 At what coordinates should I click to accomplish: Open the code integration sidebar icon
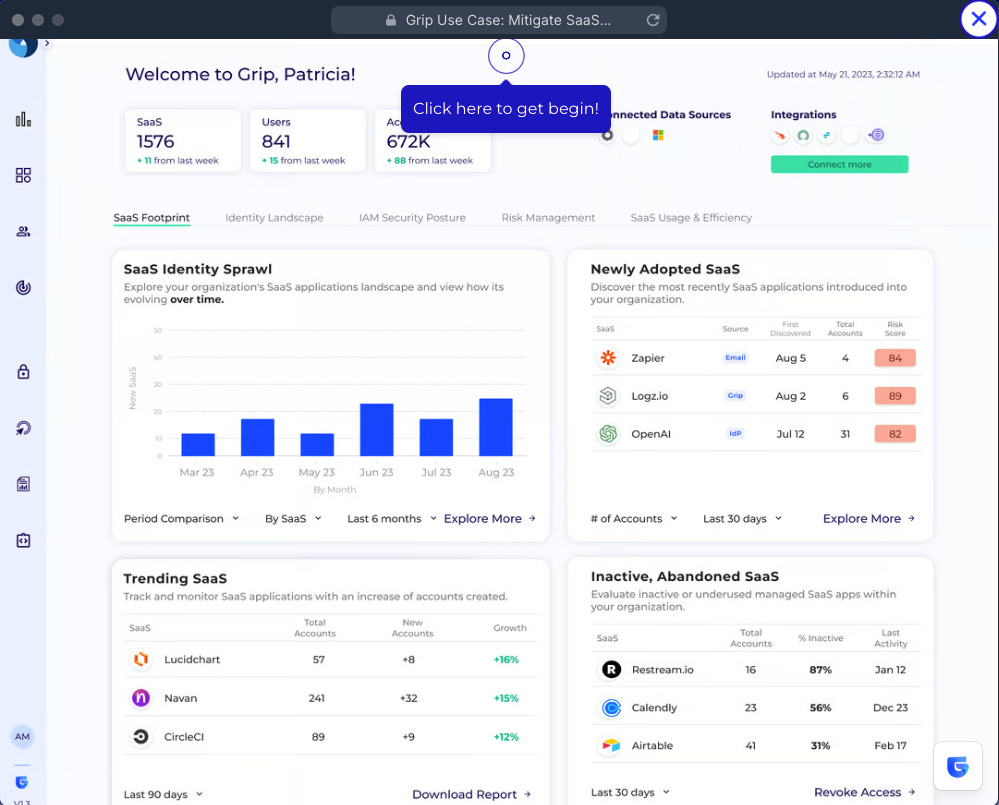(x=23, y=540)
